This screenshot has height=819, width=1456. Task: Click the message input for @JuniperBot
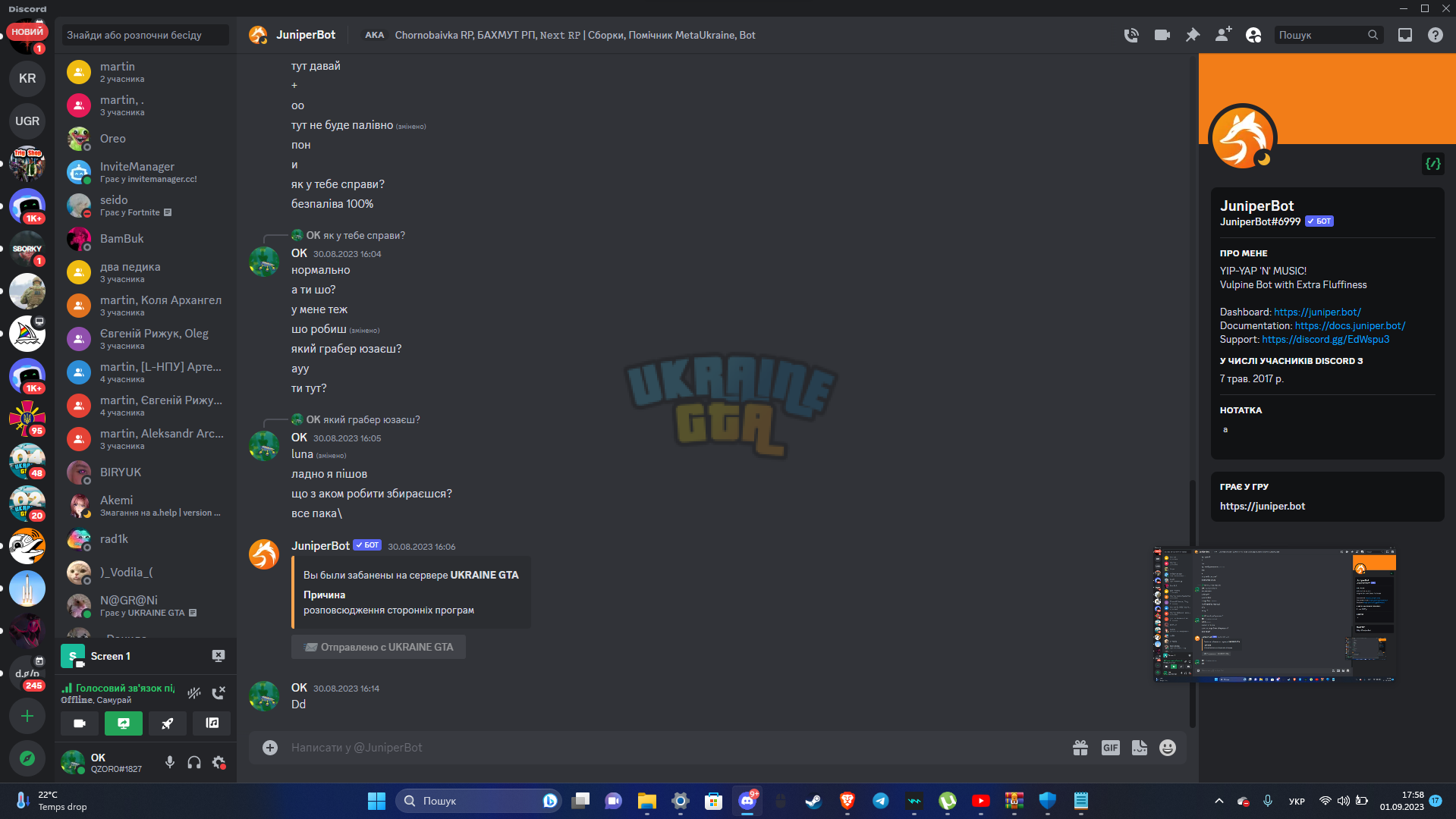pyautogui.click(x=675, y=748)
